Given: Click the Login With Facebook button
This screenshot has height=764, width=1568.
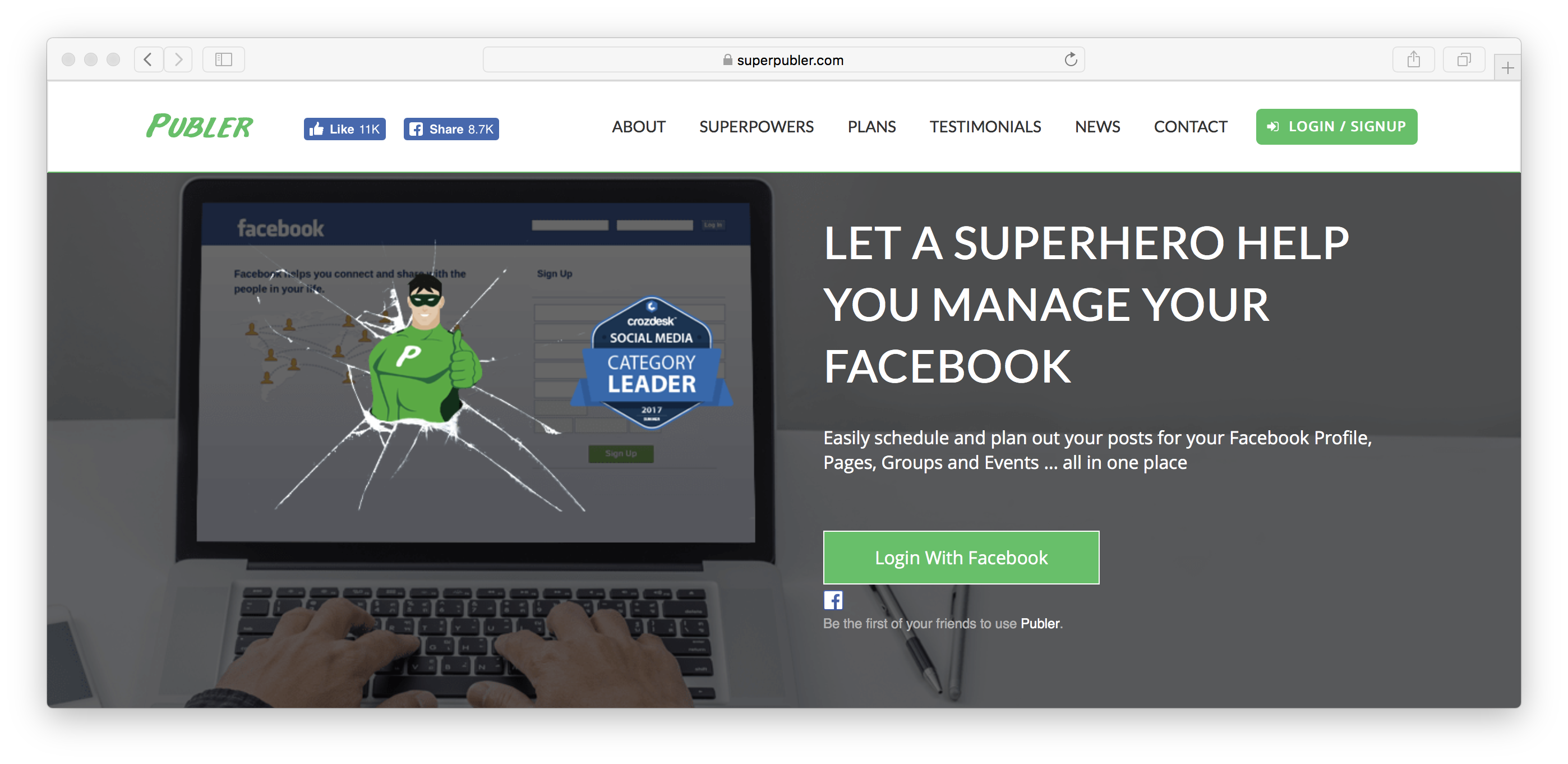Looking at the screenshot, I should point(961,557).
